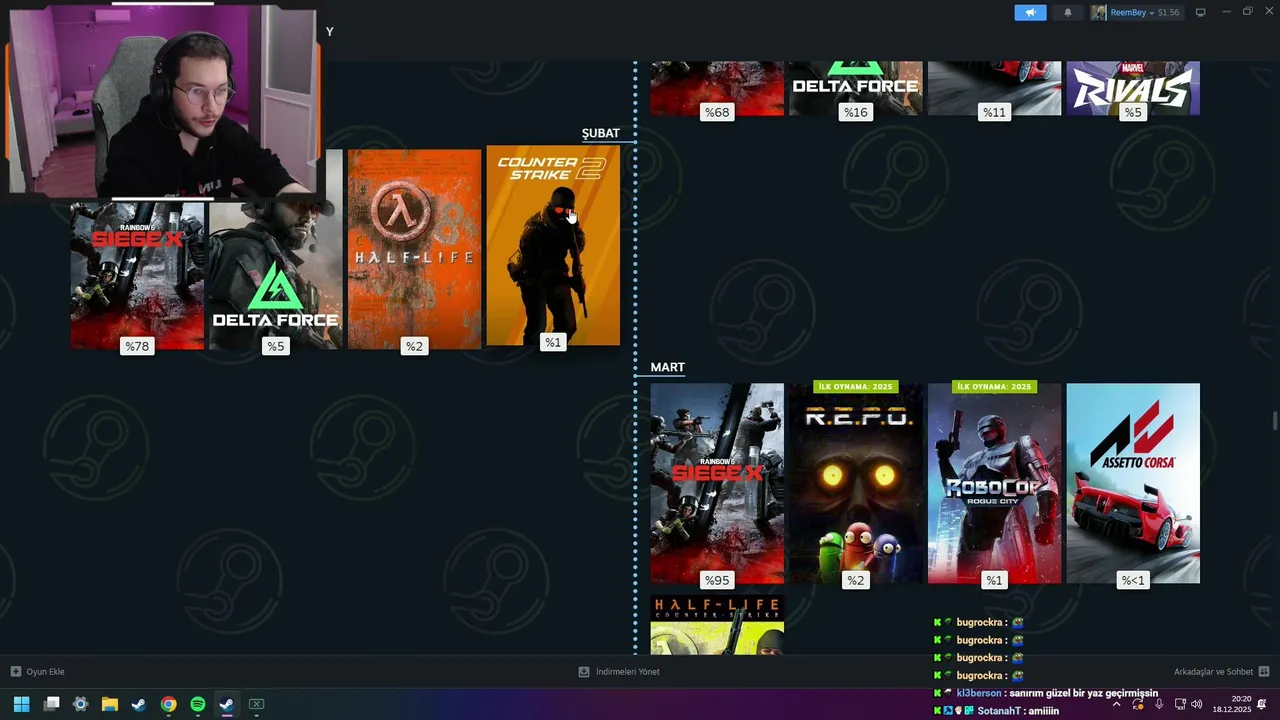Click the SotanahT chat username
This screenshot has width=1280, height=720.
(x=1001, y=711)
